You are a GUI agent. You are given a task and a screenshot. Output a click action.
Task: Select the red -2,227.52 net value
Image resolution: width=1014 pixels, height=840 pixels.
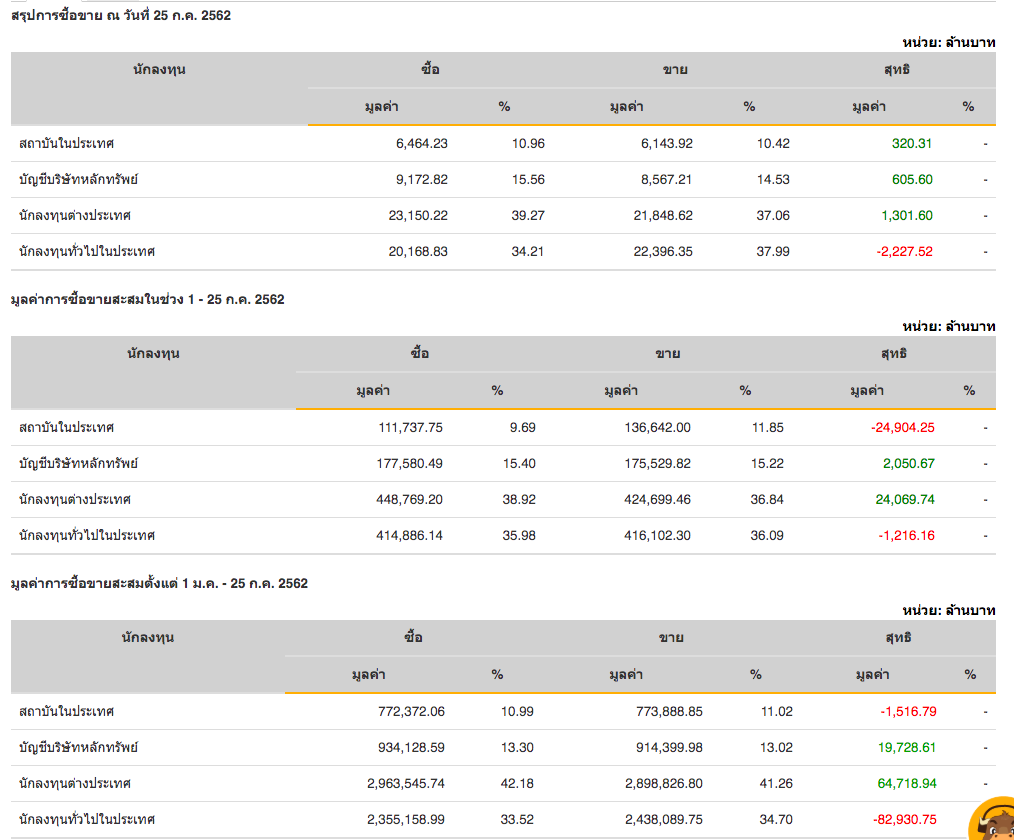[904, 251]
